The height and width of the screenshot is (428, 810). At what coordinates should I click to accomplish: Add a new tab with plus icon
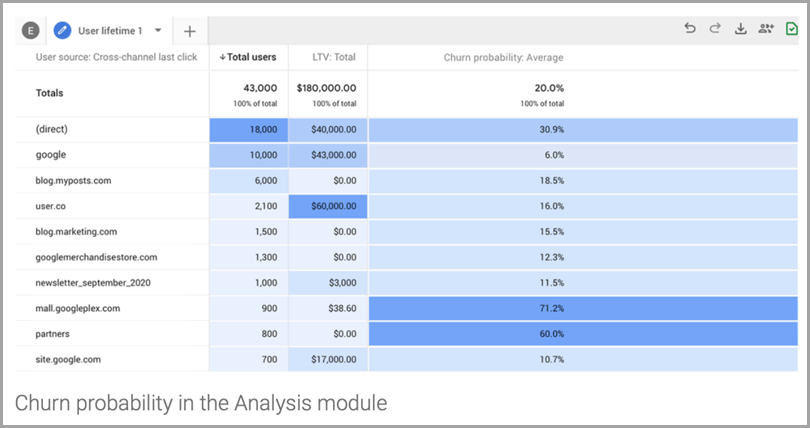coord(190,30)
